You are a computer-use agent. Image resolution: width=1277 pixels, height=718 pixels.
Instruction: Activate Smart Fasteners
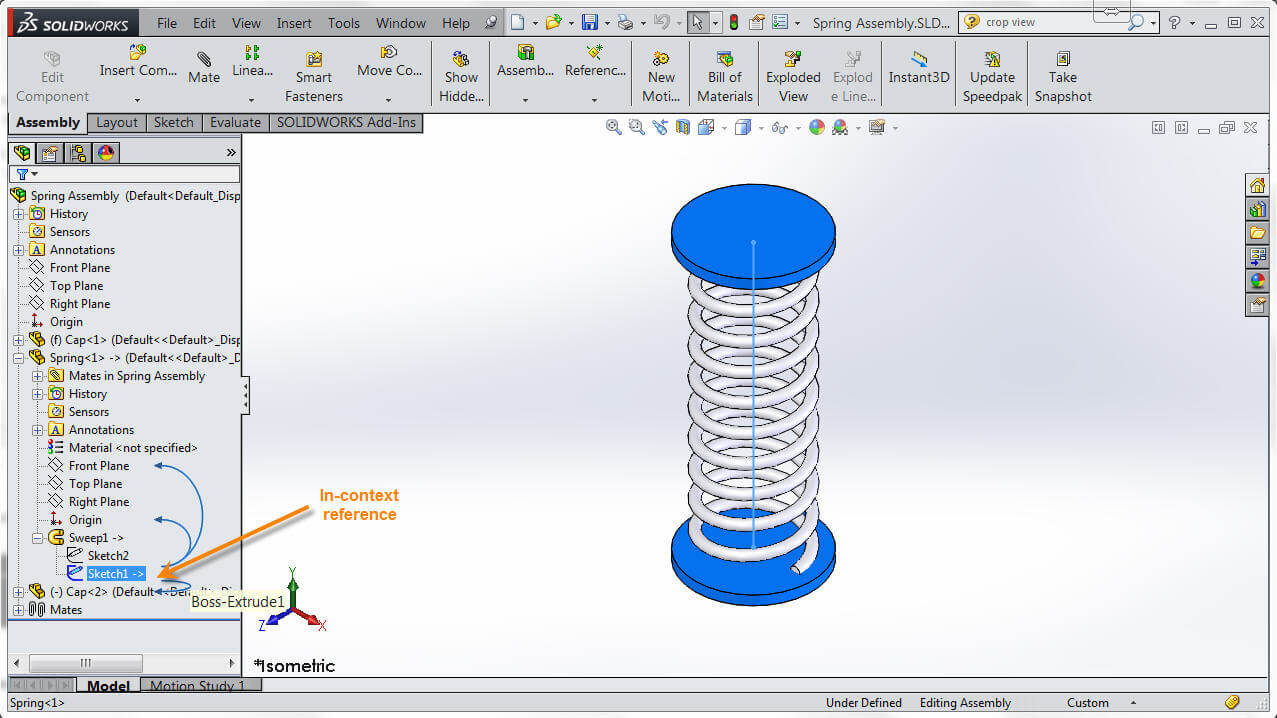pyautogui.click(x=313, y=72)
